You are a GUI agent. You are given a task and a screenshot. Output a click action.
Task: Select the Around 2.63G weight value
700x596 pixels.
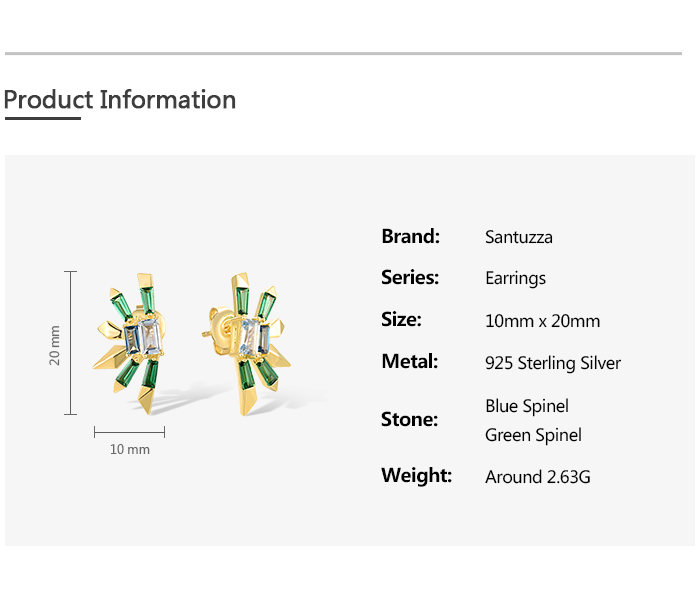(537, 477)
